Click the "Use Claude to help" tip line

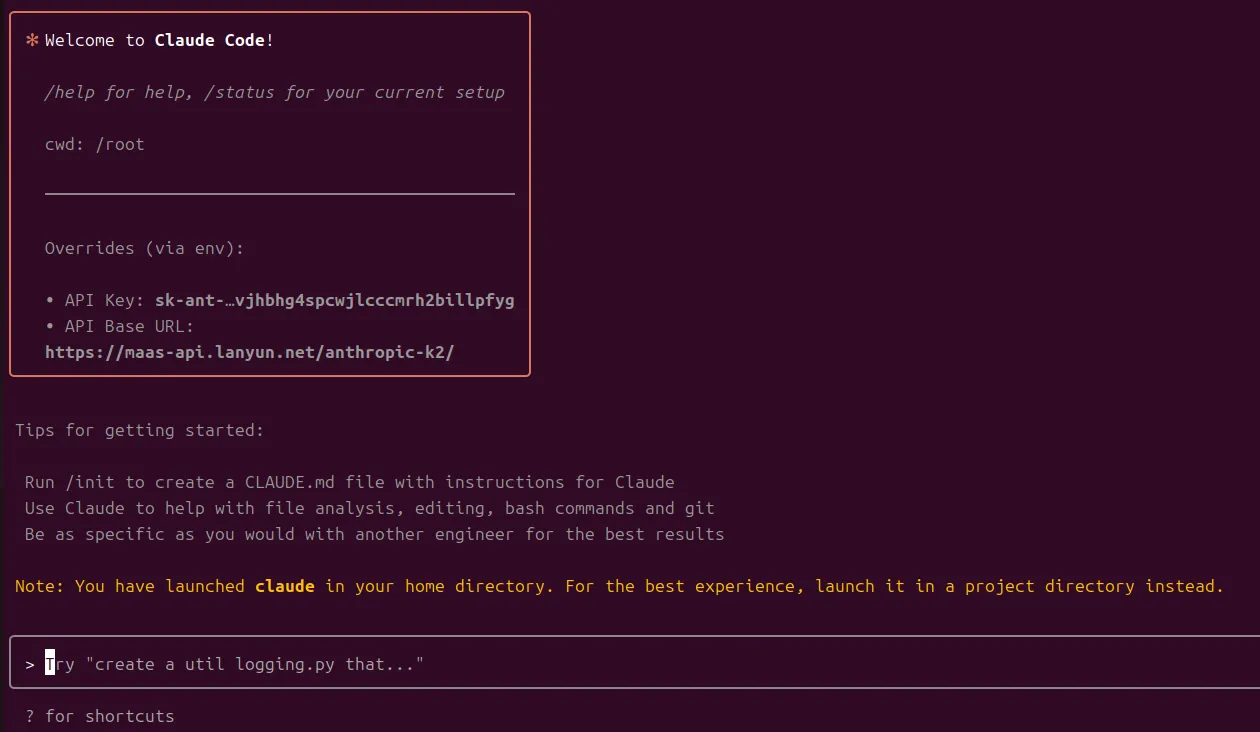point(370,508)
